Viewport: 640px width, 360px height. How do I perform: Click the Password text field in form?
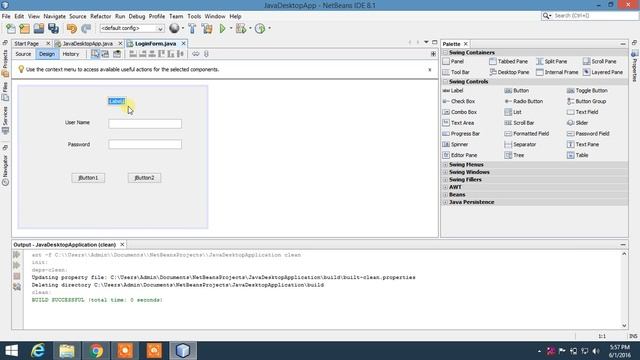(145, 144)
